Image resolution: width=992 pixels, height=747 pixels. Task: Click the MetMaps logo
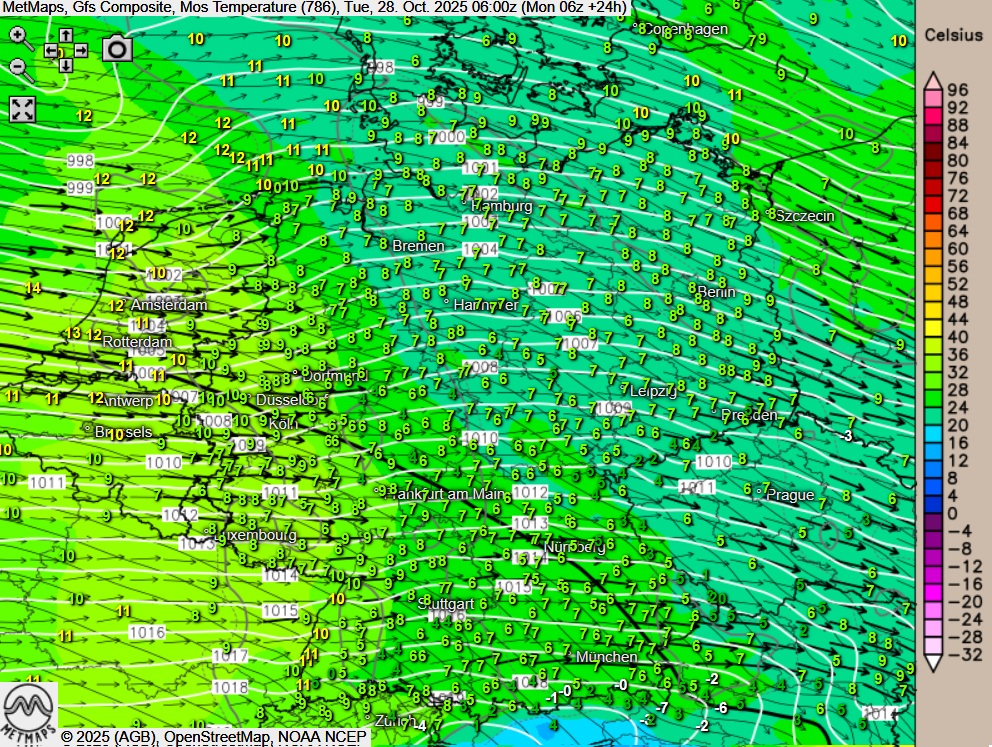tap(29, 712)
